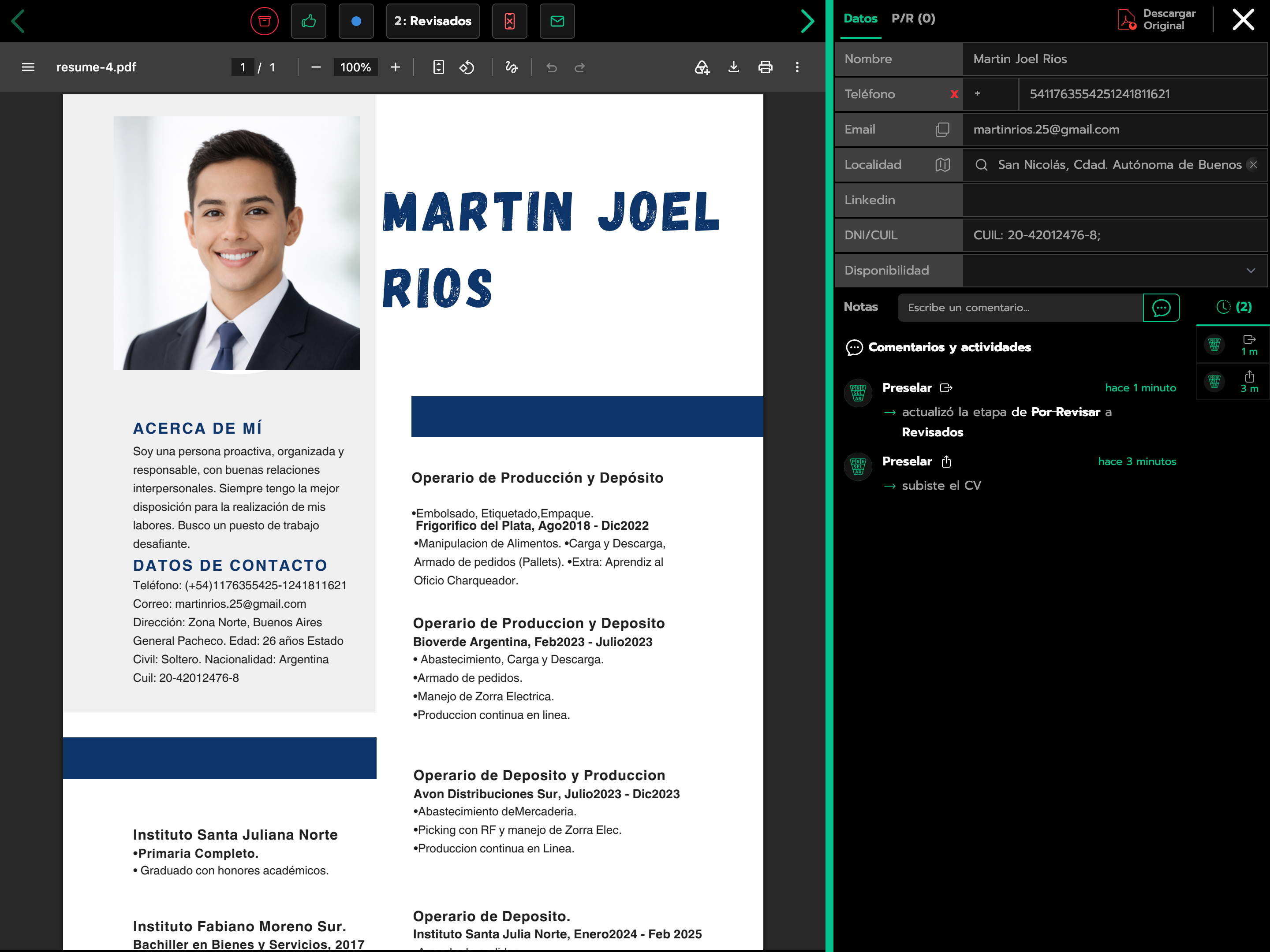Open the map icon beside Localidad

pyautogui.click(x=942, y=165)
